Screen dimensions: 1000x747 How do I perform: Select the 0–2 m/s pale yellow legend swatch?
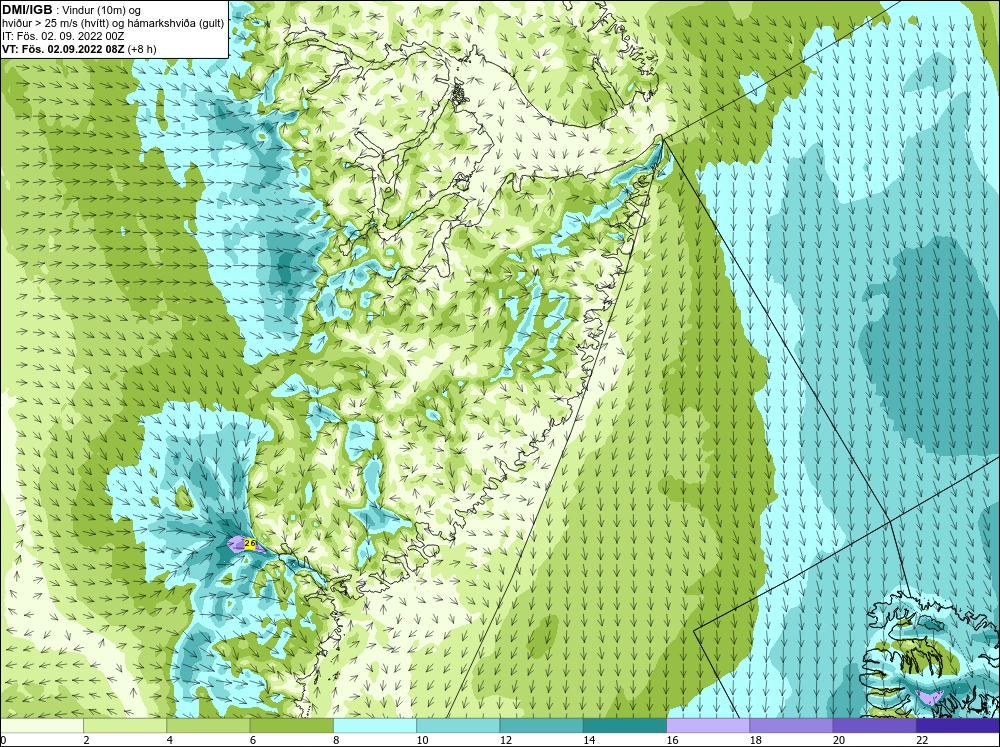pyautogui.click(x=42, y=725)
